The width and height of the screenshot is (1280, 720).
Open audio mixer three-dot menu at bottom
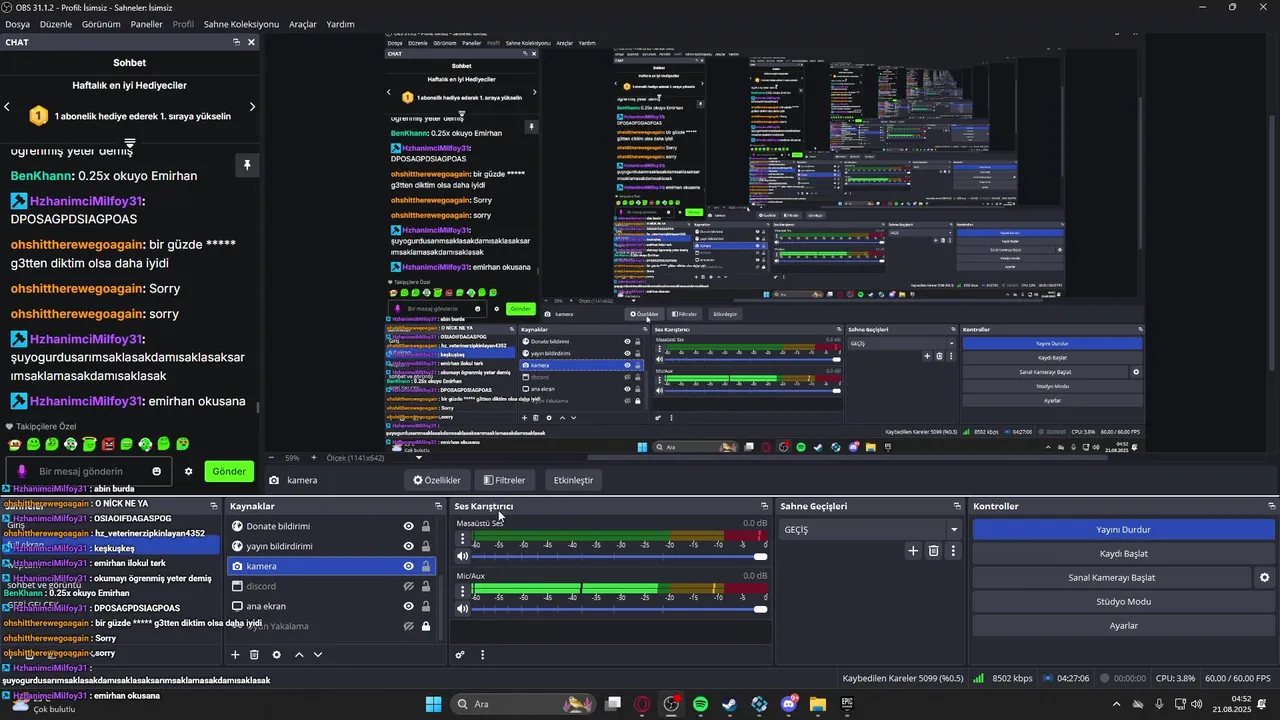pos(482,655)
